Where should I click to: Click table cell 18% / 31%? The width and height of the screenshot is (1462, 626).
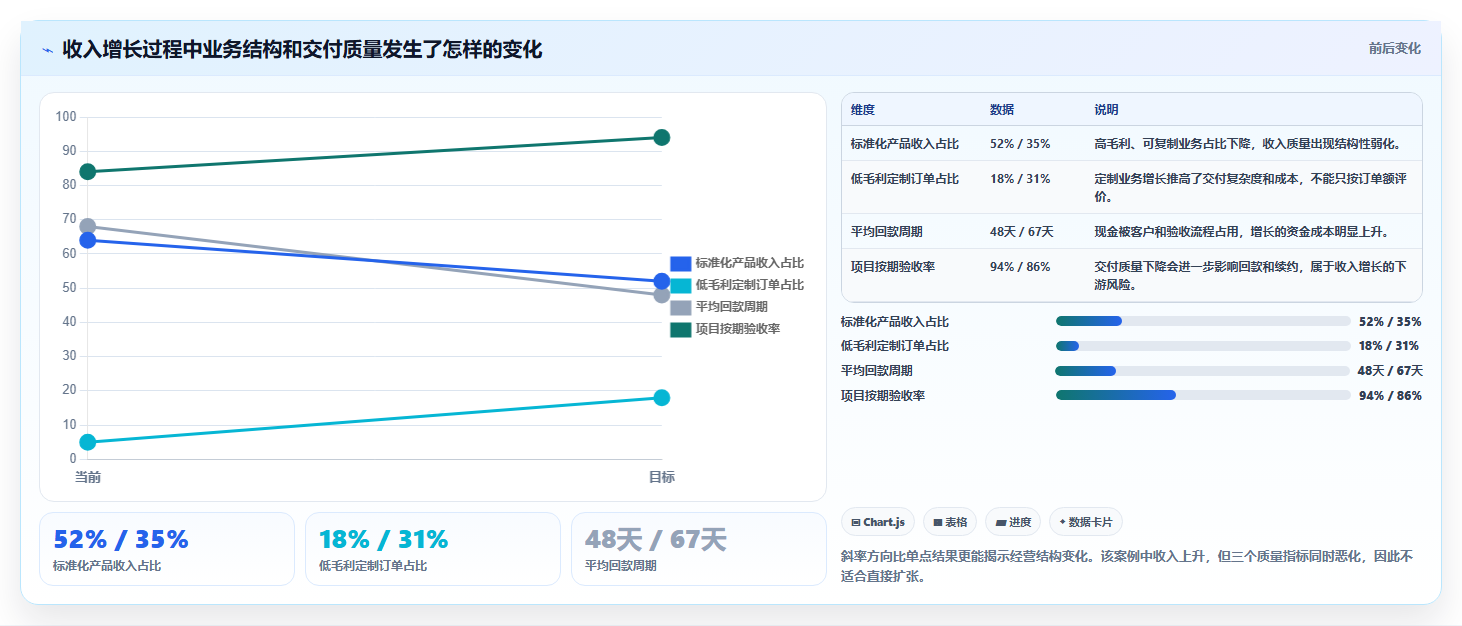point(1020,179)
